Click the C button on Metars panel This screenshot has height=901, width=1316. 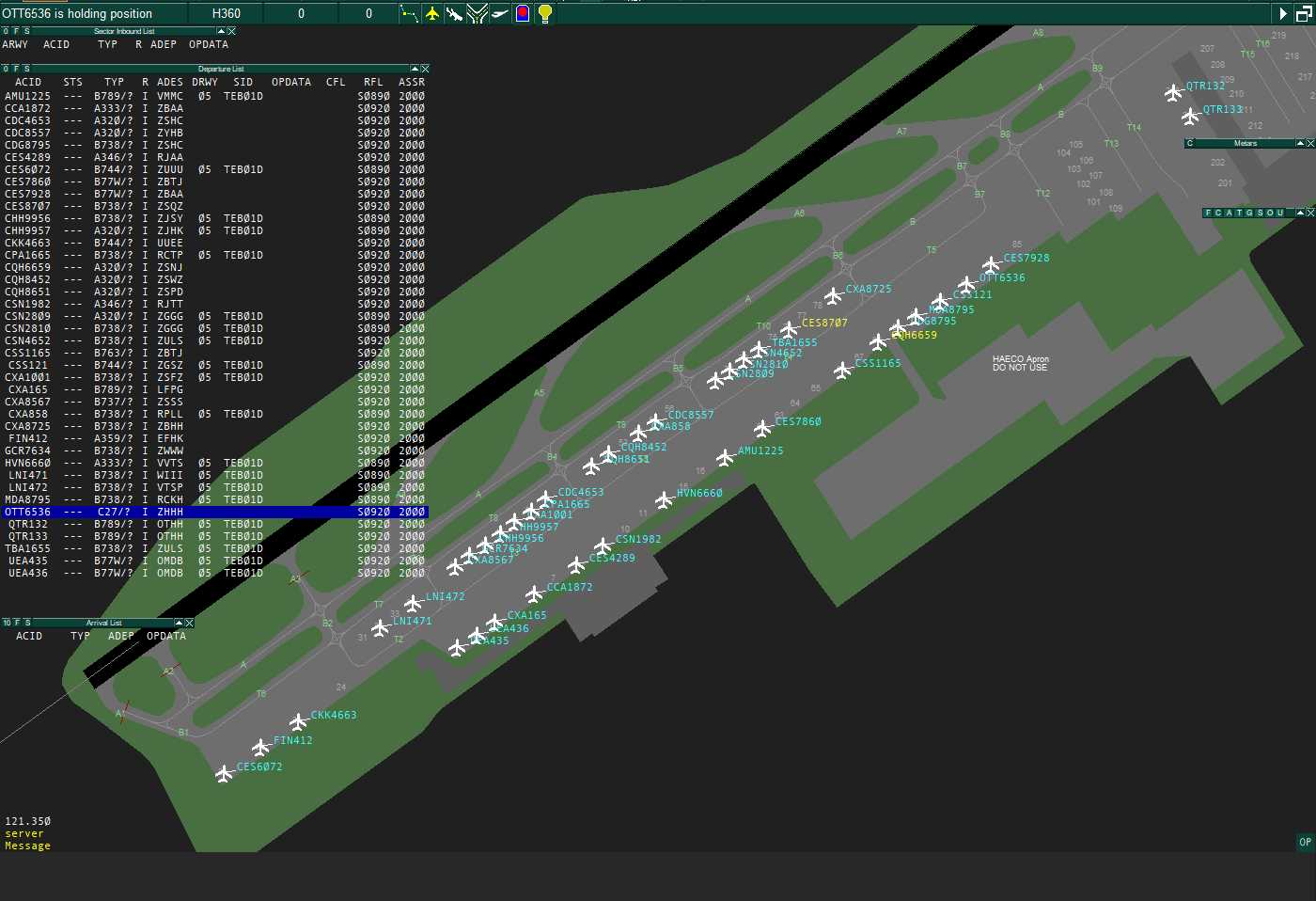(1190, 143)
